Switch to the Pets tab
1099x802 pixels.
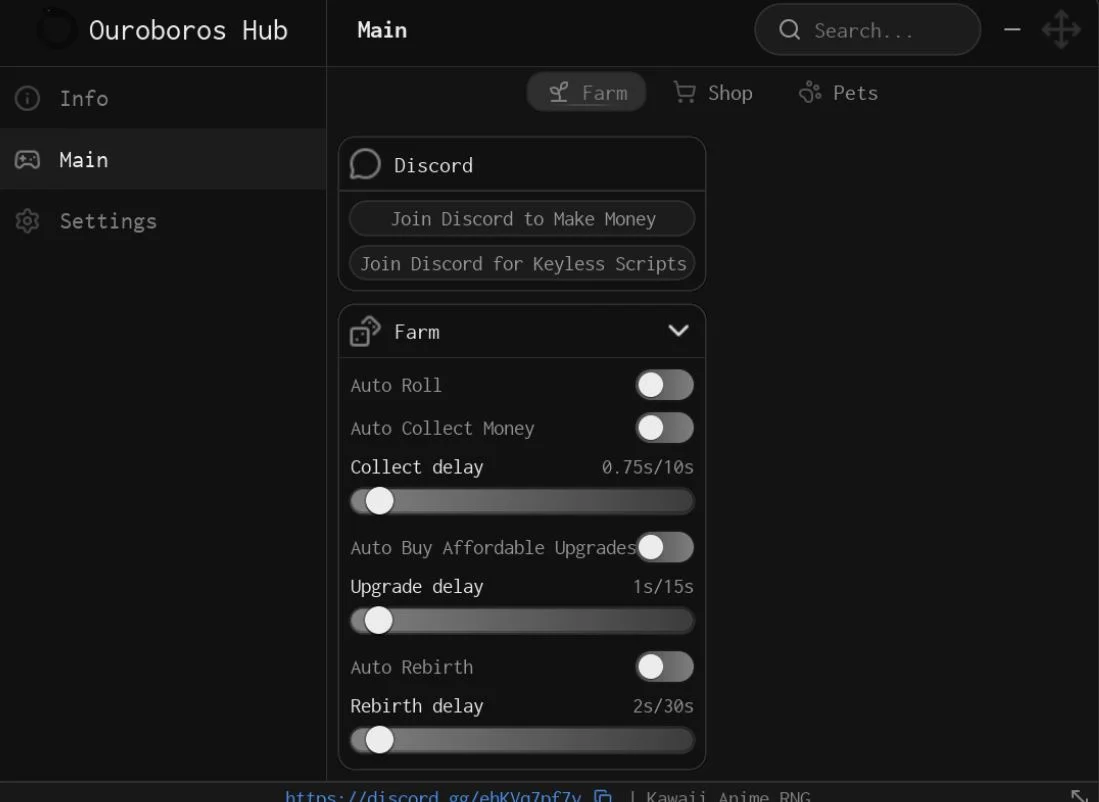coord(838,93)
